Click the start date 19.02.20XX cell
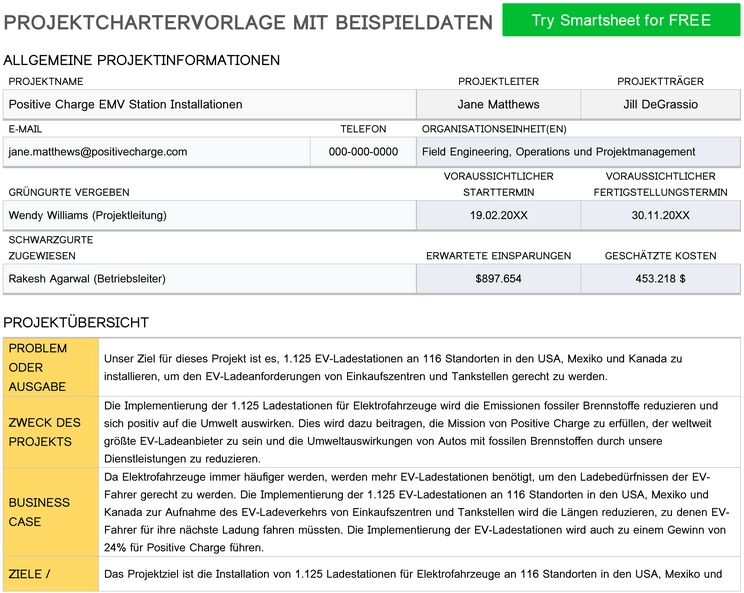Screen dimensions: 744x593 [498, 215]
